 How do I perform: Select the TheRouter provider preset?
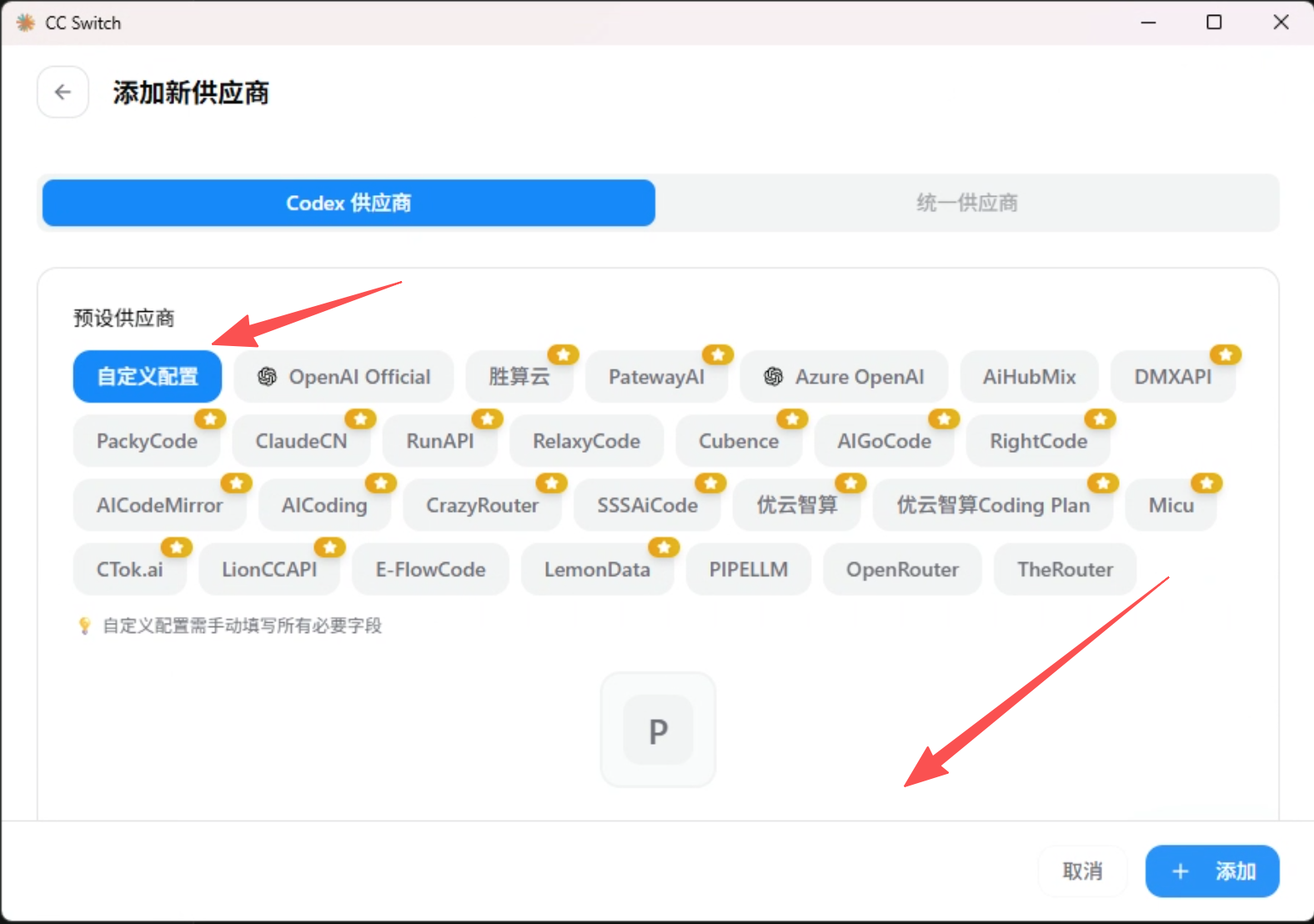[x=1065, y=570]
